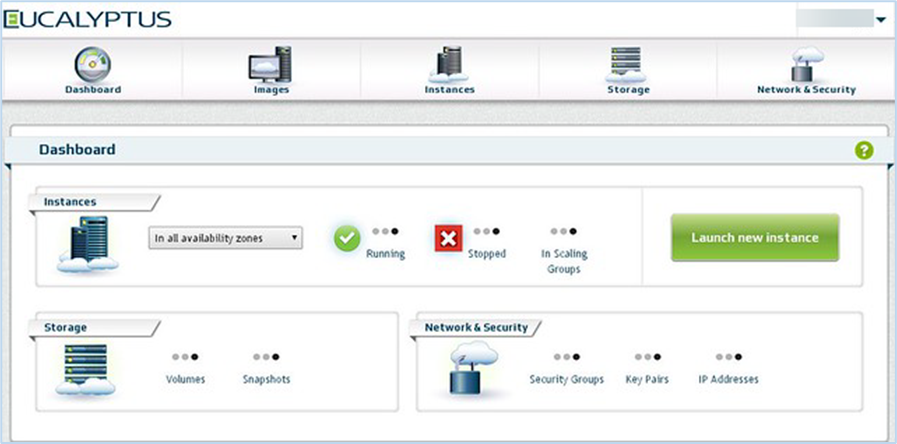Open the Stopped instances link
This screenshot has width=897, height=444.
point(487,253)
